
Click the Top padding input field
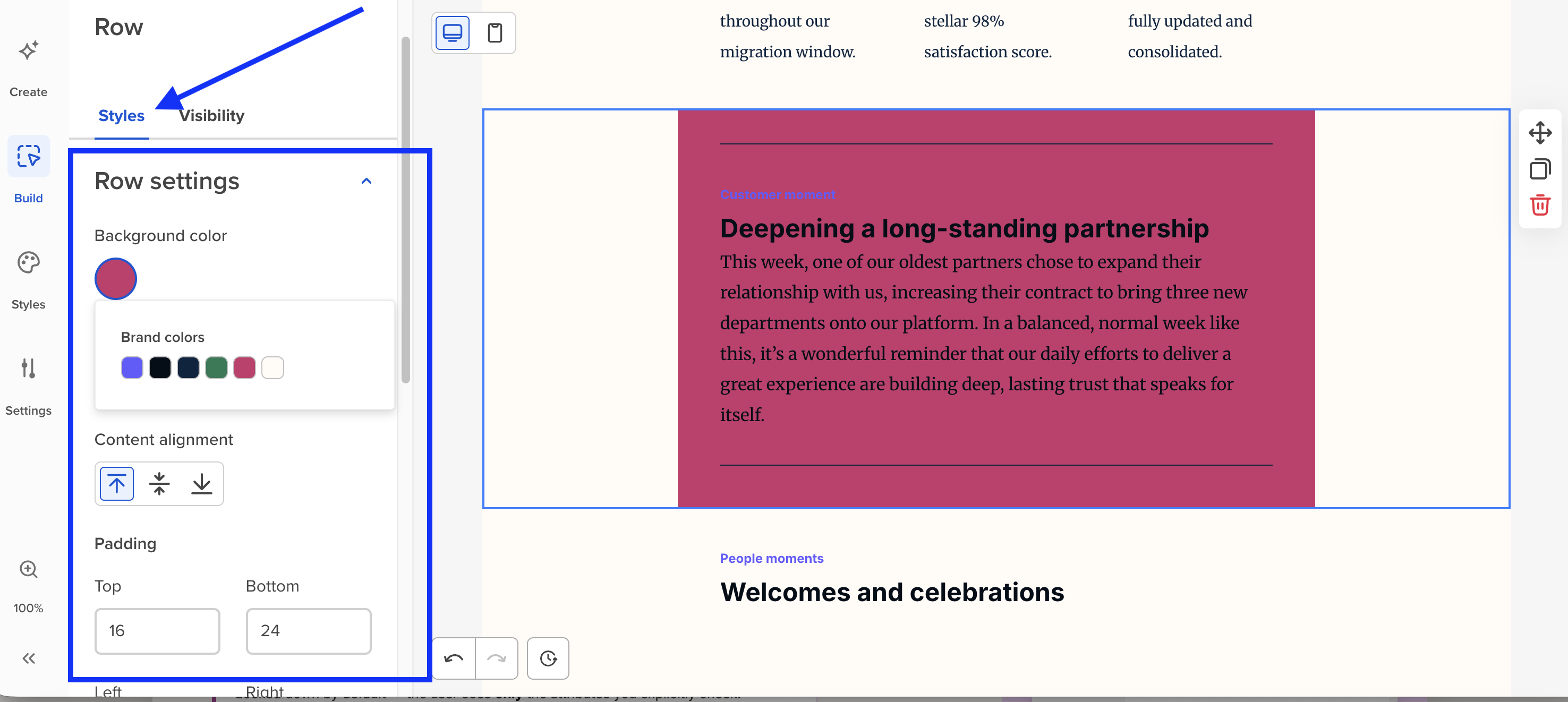(x=157, y=631)
